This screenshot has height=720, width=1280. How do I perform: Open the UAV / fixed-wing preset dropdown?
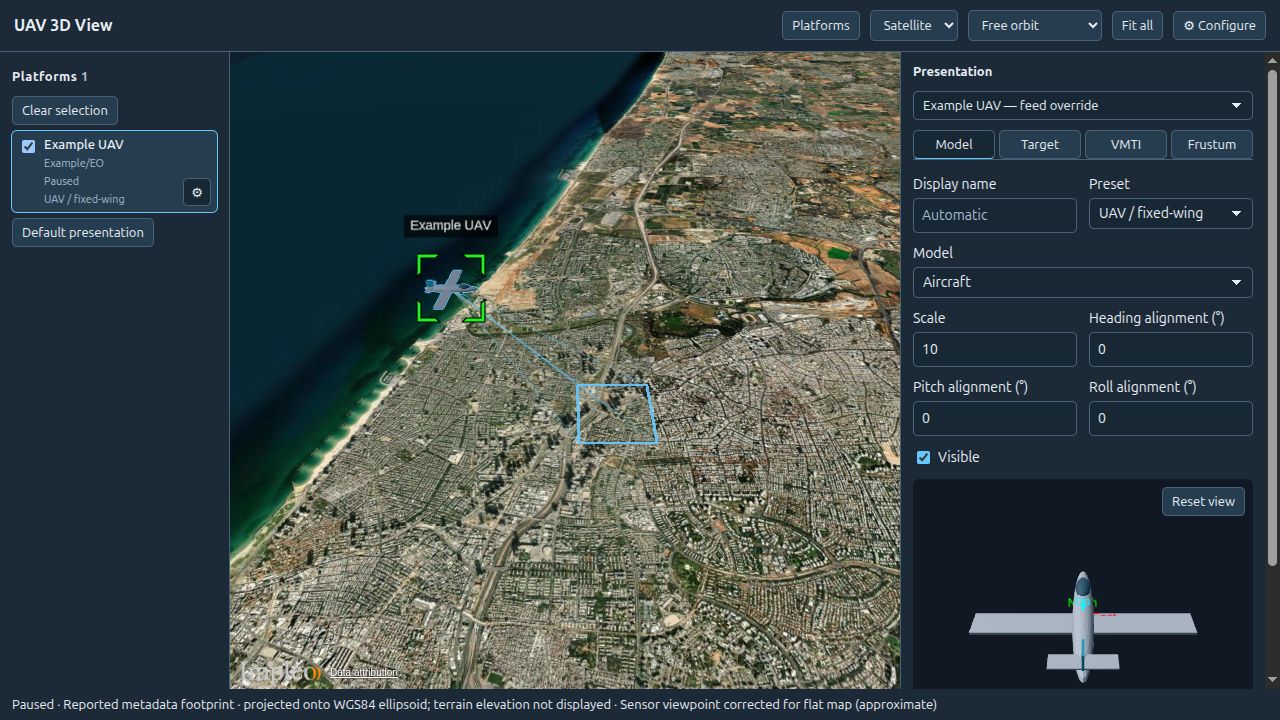[x=1170, y=213]
